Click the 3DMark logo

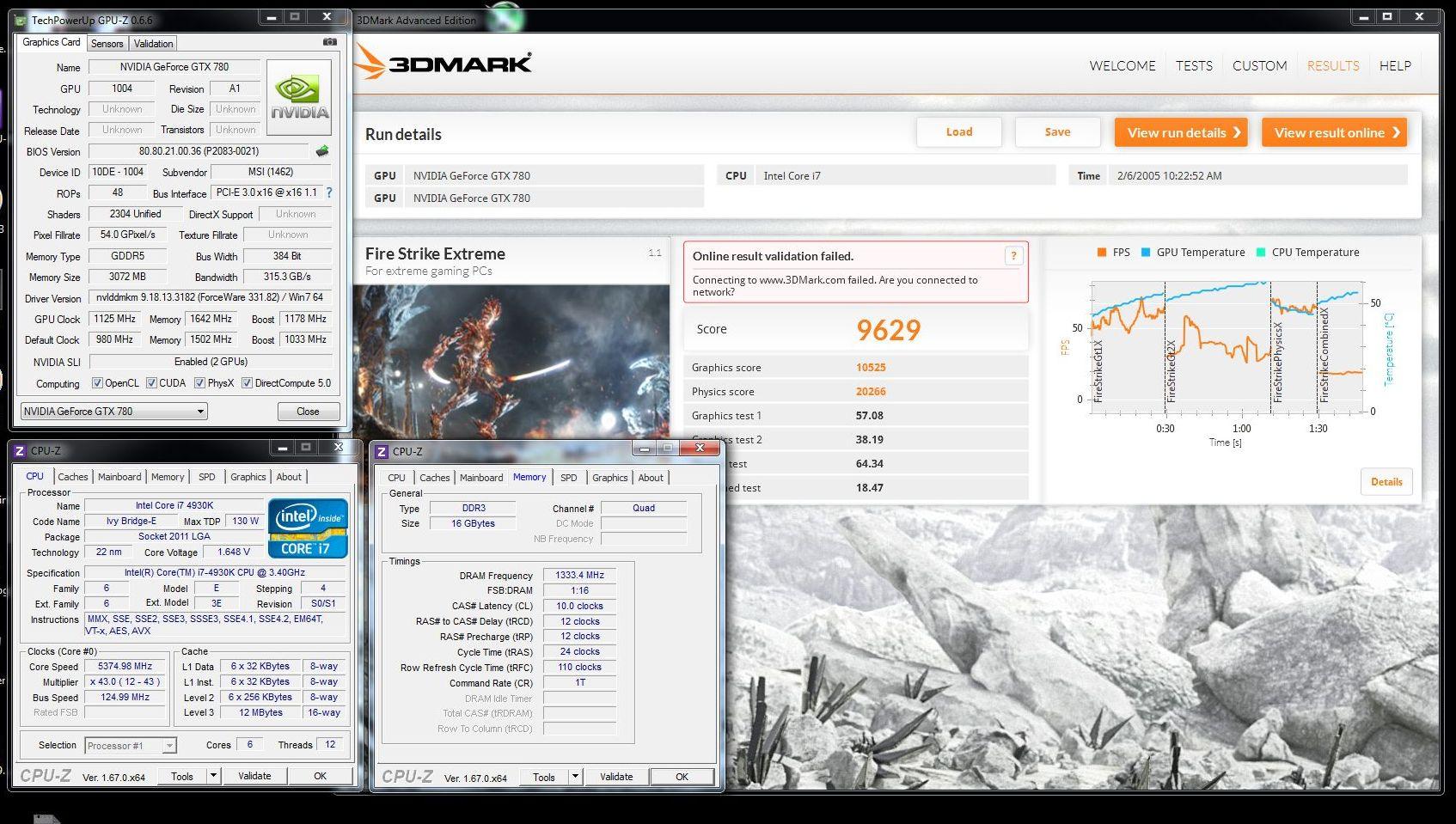tap(444, 63)
